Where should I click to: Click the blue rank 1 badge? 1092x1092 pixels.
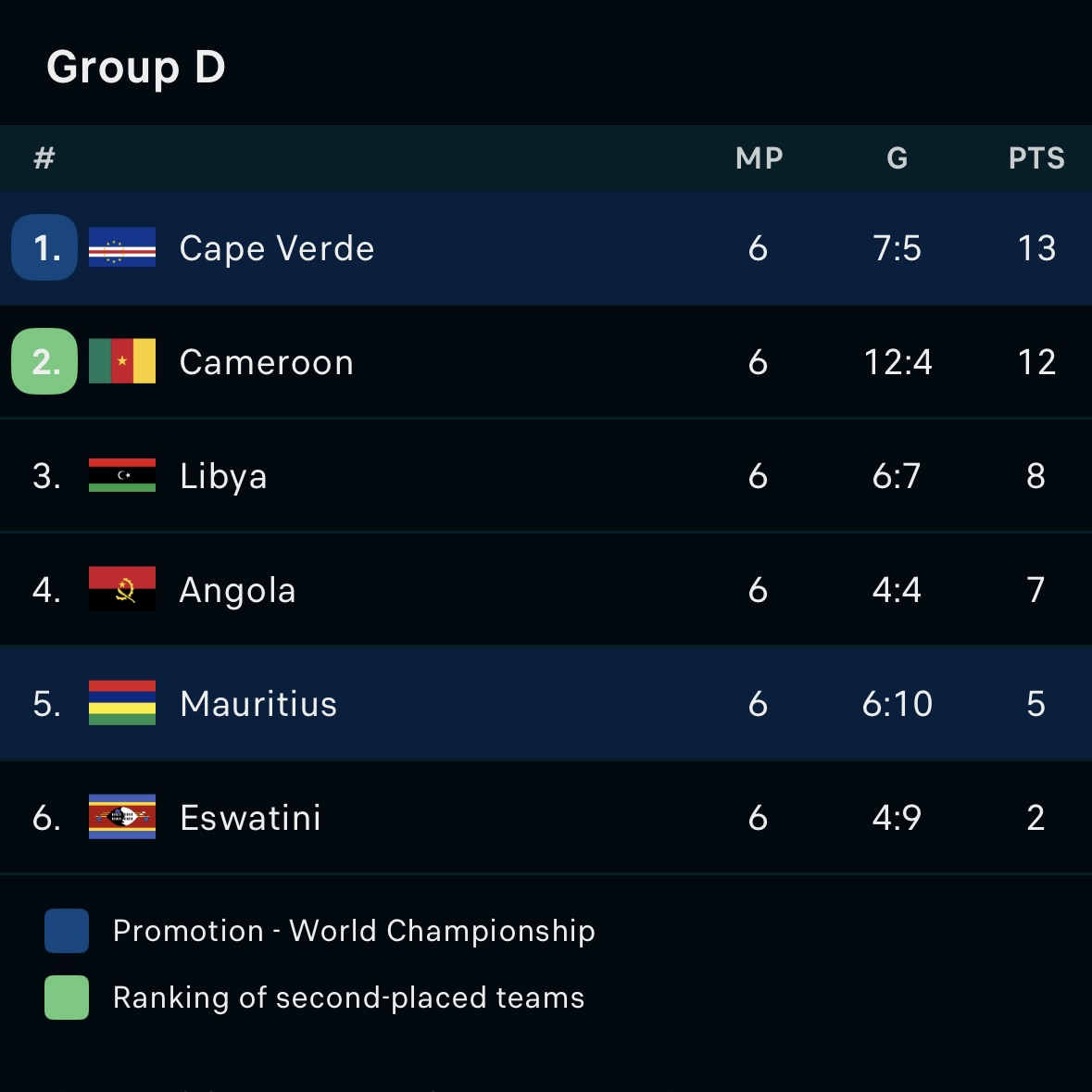(x=44, y=247)
